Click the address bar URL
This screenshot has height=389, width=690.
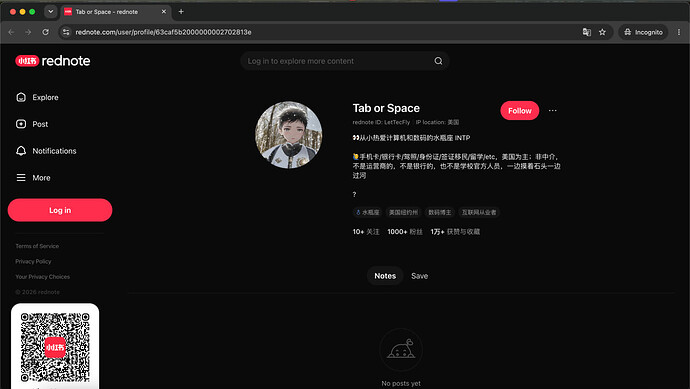tap(163, 32)
